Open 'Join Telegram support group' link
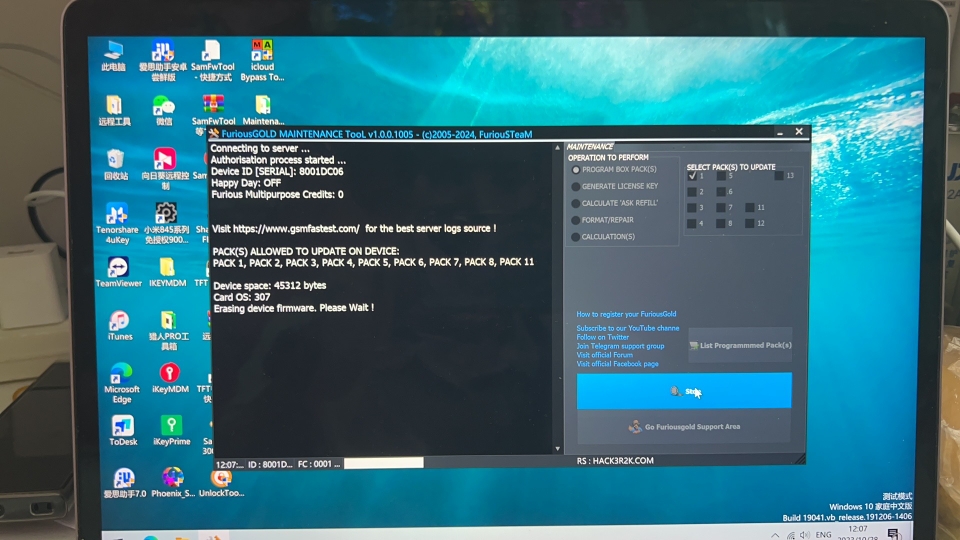 pyautogui.click(x=620, y=346)
